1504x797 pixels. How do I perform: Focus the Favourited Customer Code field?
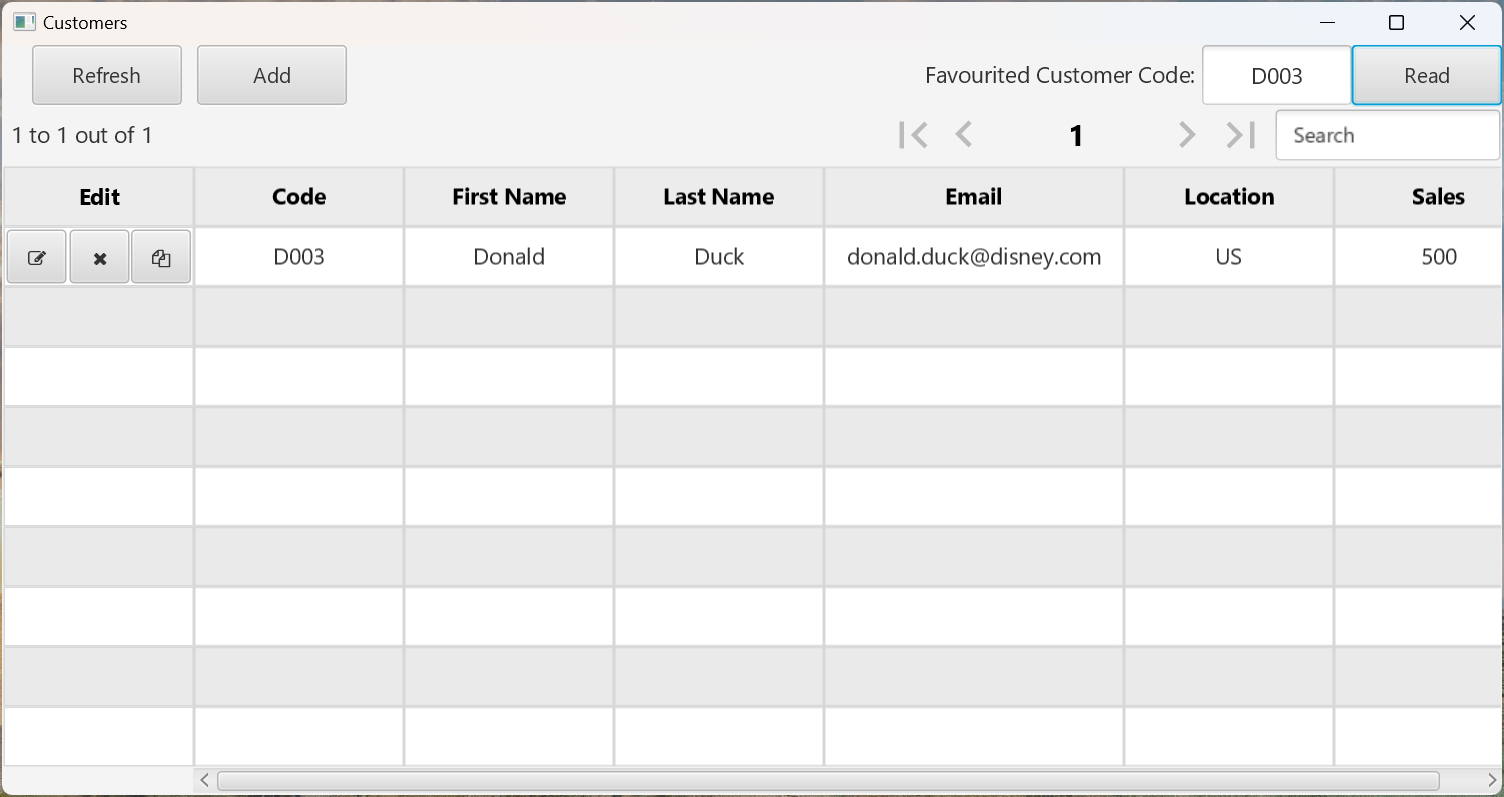click(x=1276, y=76)
